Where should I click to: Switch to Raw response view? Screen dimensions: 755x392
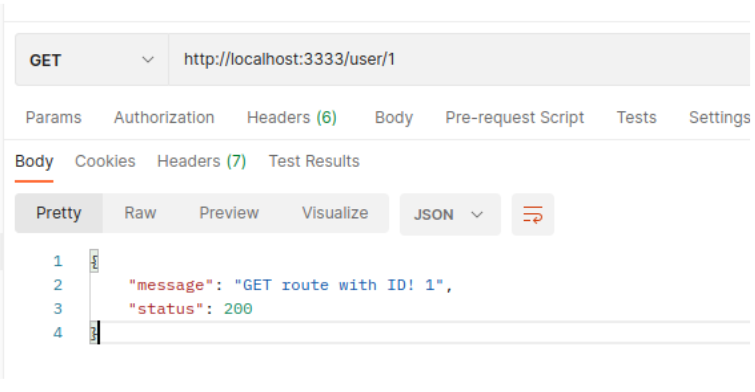(x=140, y=213)
